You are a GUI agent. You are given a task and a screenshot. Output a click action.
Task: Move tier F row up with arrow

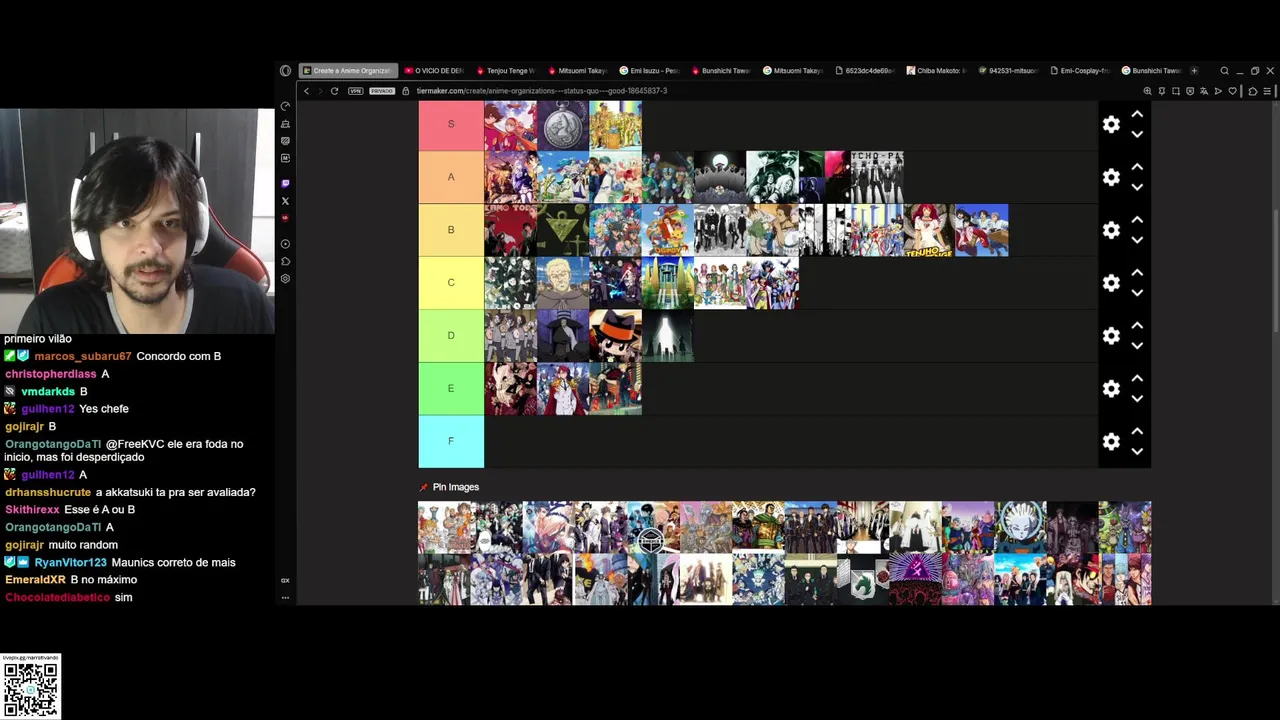coord(1137,431)
